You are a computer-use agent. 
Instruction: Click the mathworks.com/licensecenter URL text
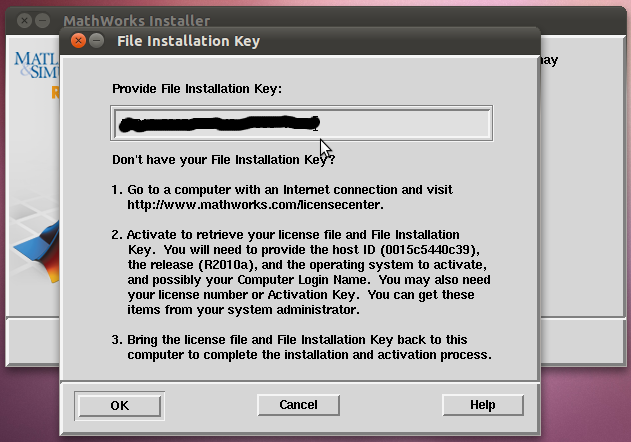coord(255,205)
